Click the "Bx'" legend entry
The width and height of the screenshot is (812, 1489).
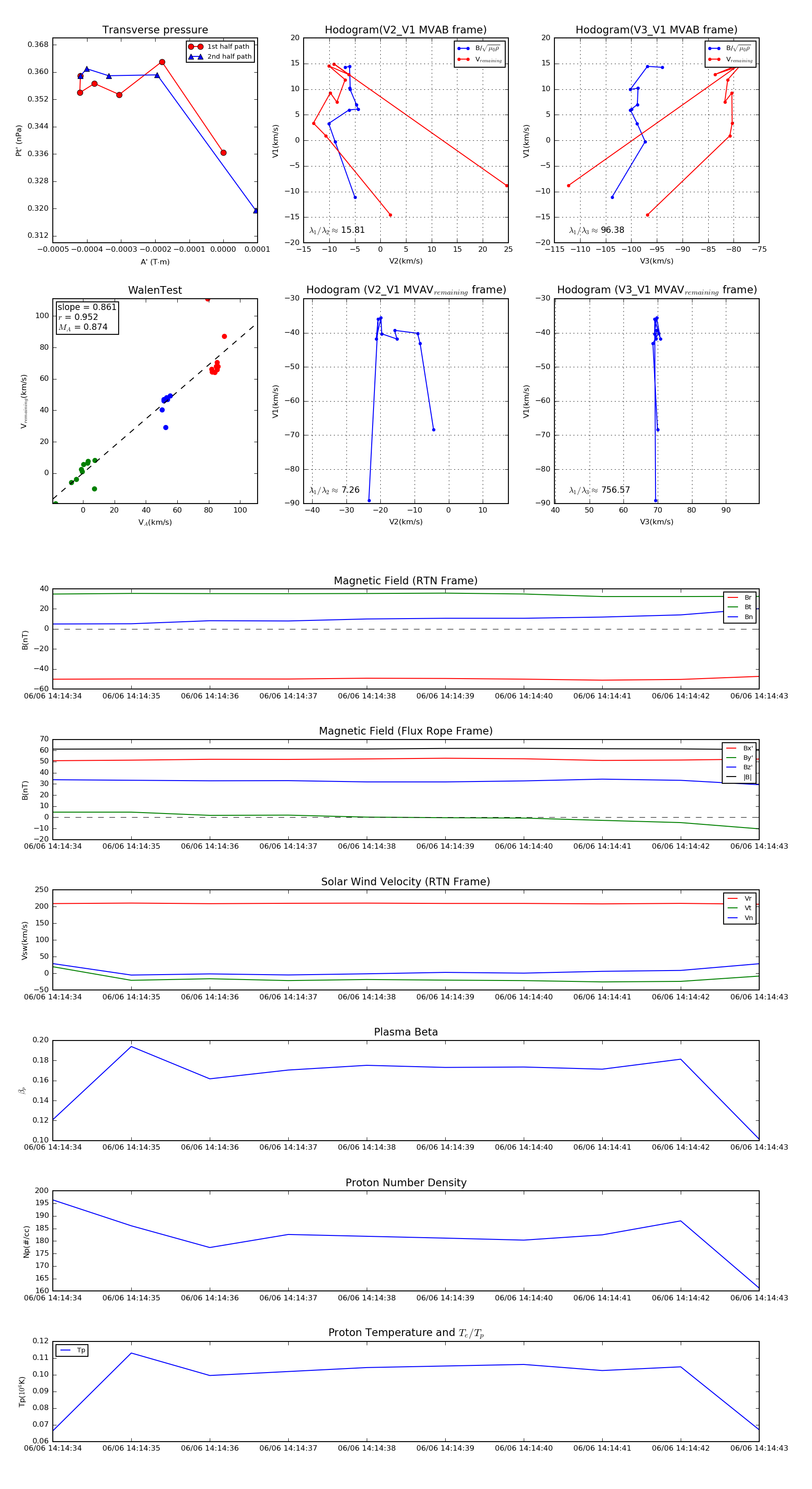pos(739,748)
